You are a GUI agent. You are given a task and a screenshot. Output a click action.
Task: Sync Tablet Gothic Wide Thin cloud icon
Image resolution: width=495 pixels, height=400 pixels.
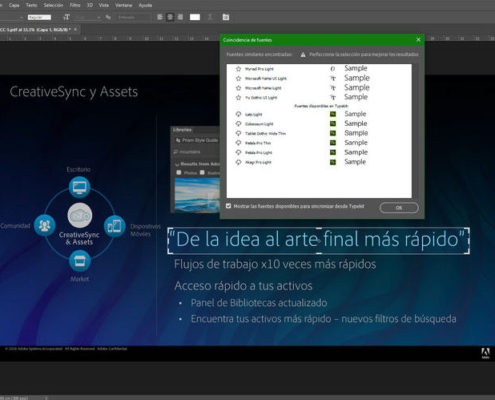pyautogui.click(x=238, y=133)
